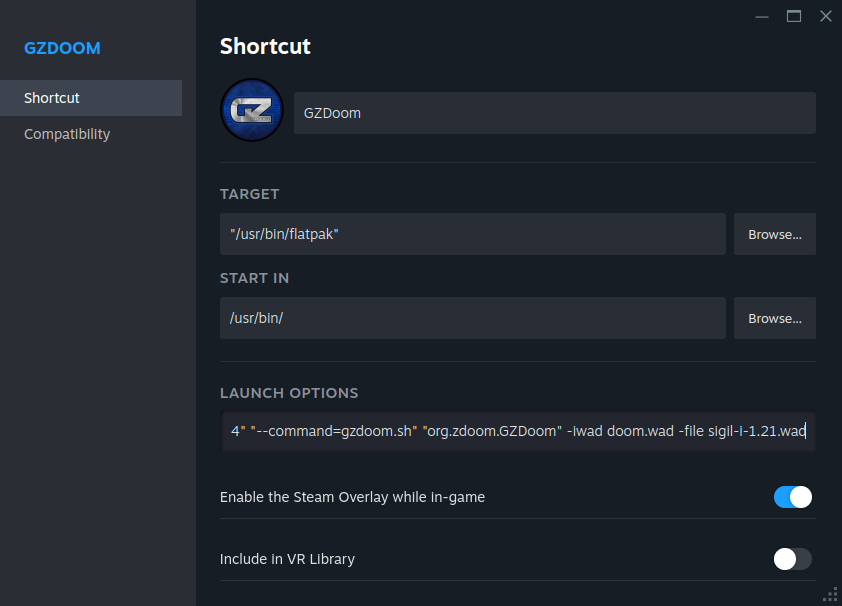Screen dimensions: 842x606
Task: Click the Start In directory field
Action: pyautogui.click(x=473, y=318)
